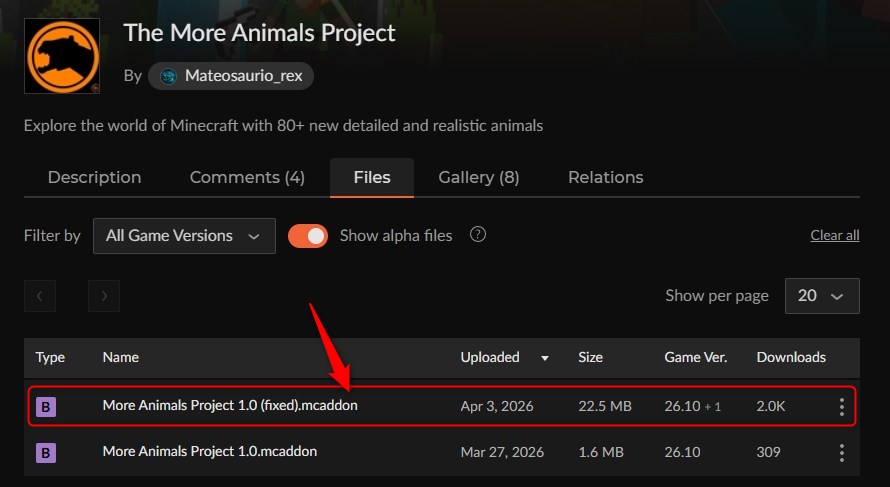
Task: Click the Clear all link
Action: tap(834, 235)
